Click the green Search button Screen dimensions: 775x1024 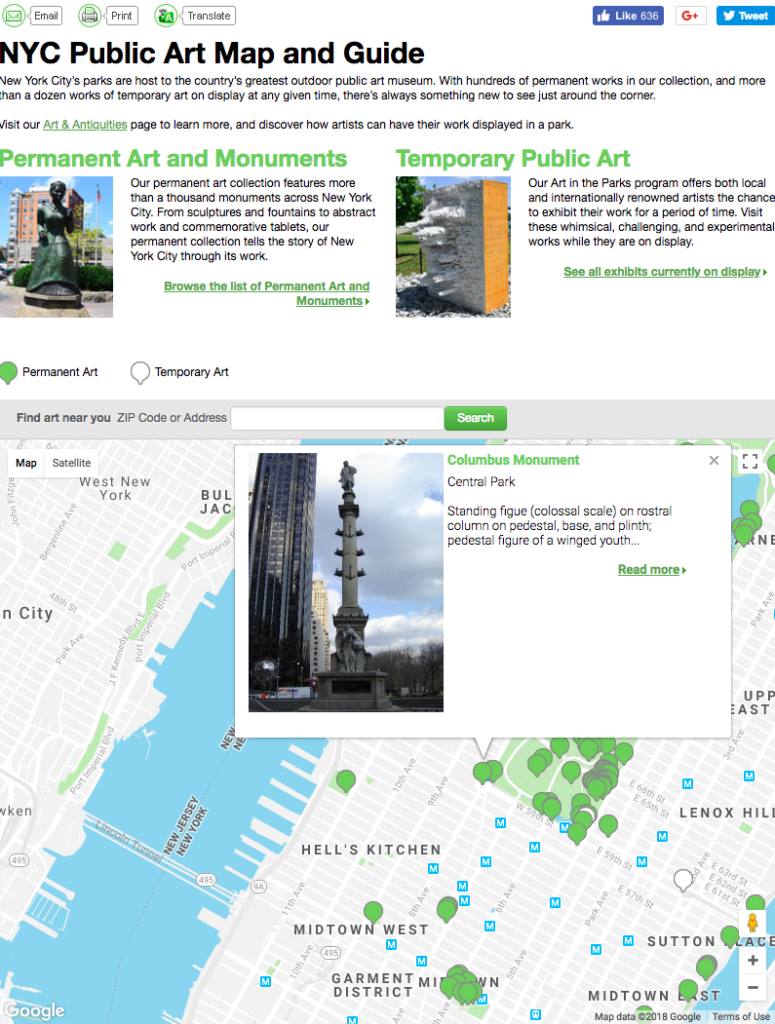point(475,418)
